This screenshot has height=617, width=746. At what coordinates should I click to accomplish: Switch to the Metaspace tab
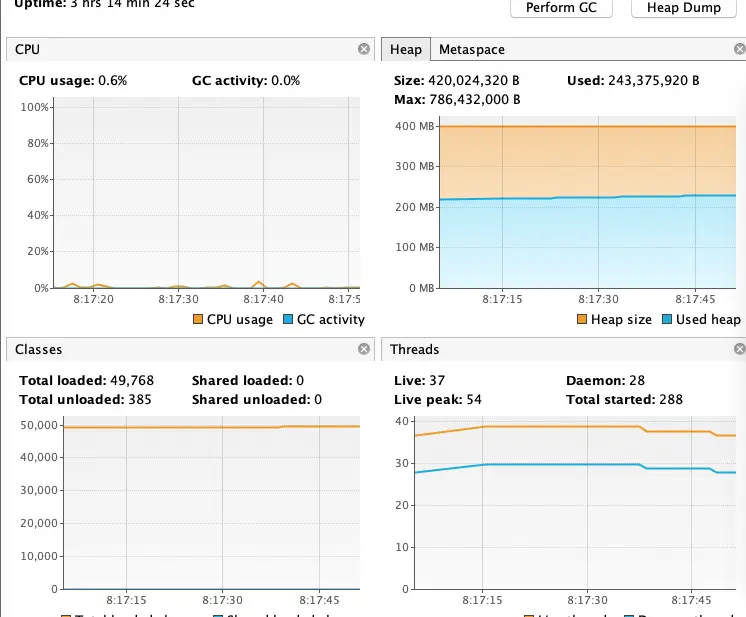click(x=471, y=49)
